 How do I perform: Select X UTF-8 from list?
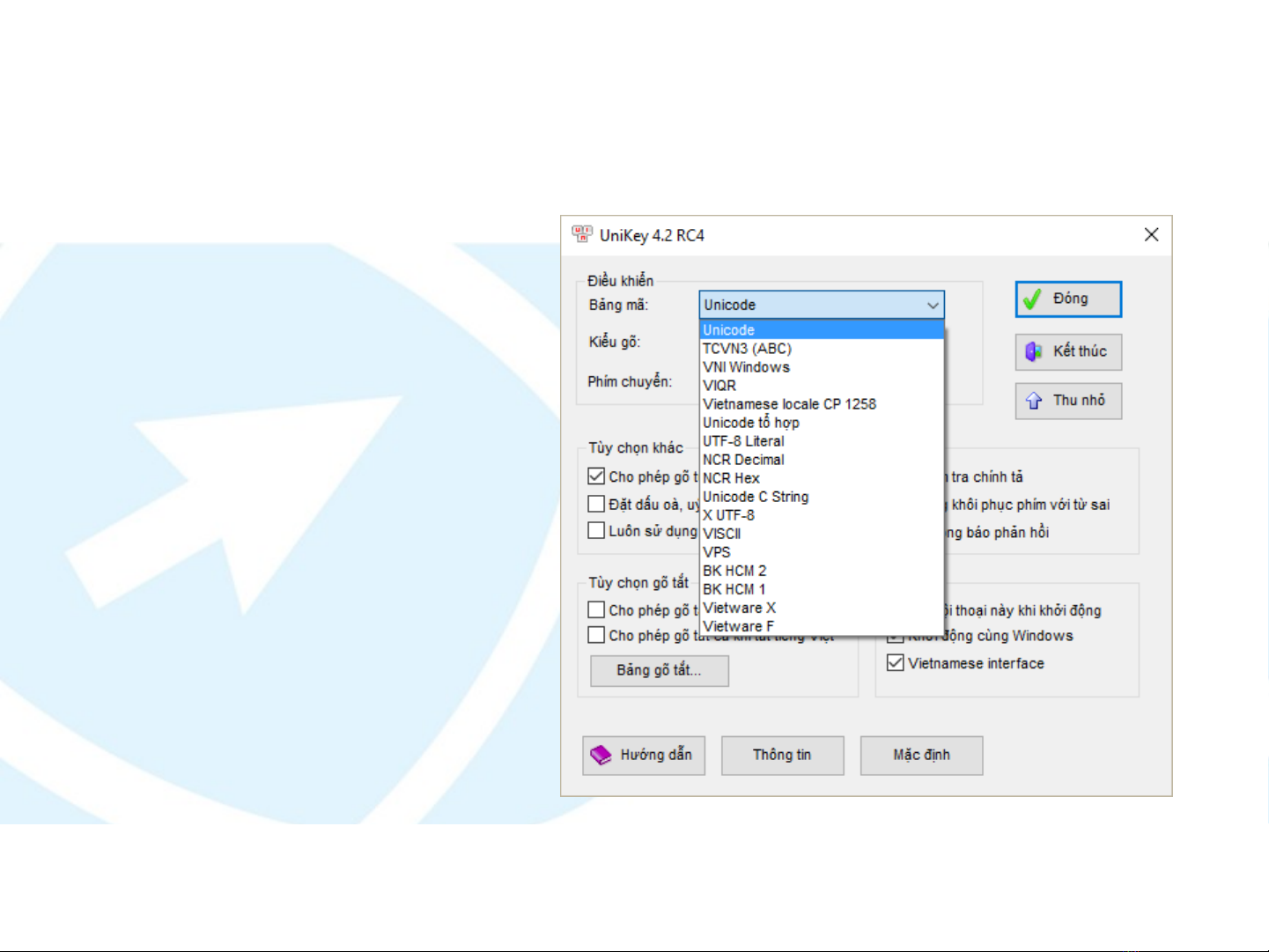[x=822, y=515]
